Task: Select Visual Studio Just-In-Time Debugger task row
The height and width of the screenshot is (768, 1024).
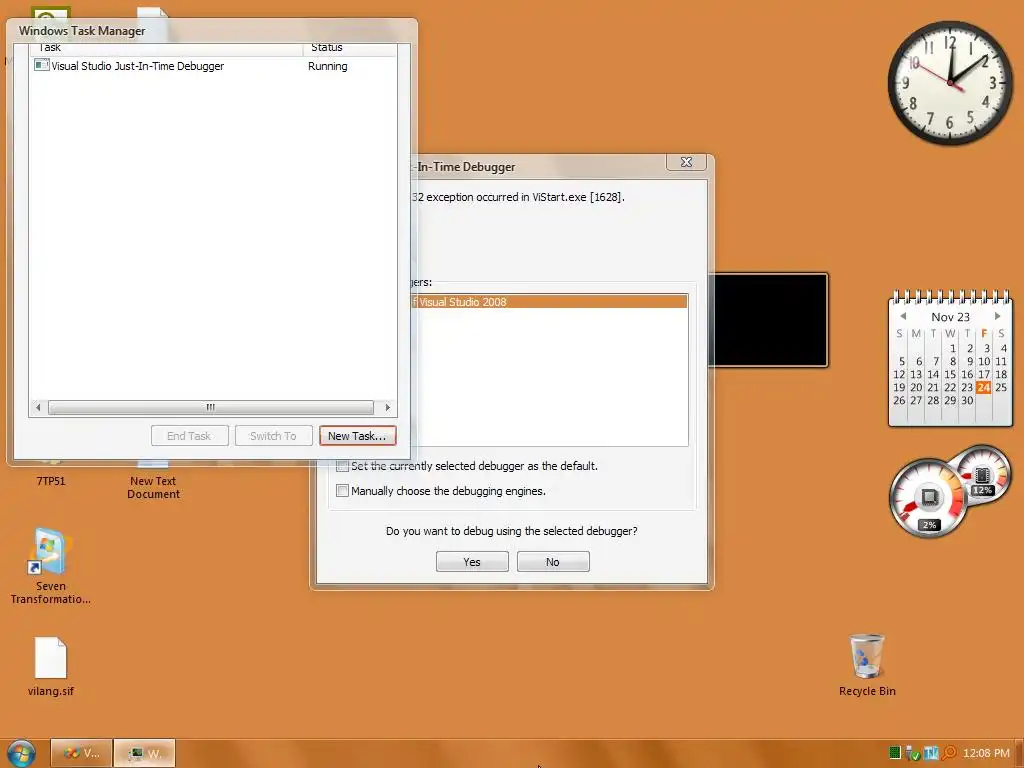Action: pyautogui.click(x=213, y=66)
